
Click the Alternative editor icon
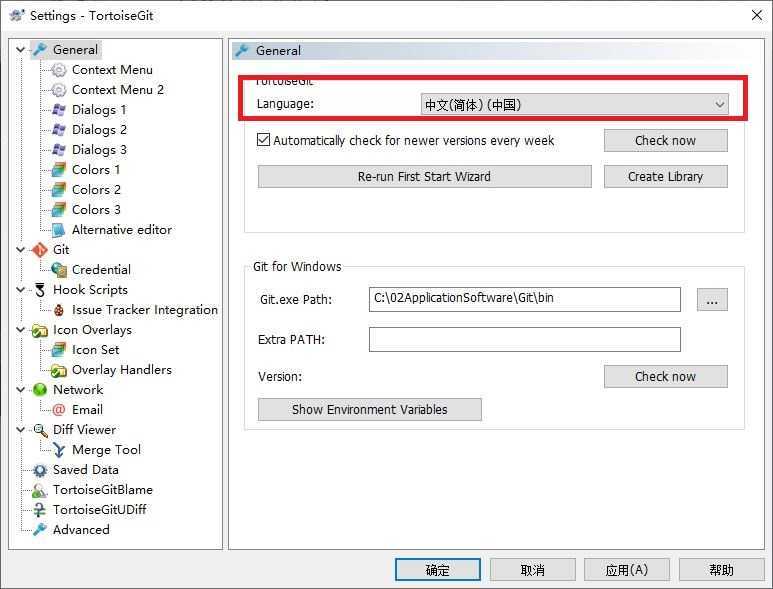tap(59, 230)
